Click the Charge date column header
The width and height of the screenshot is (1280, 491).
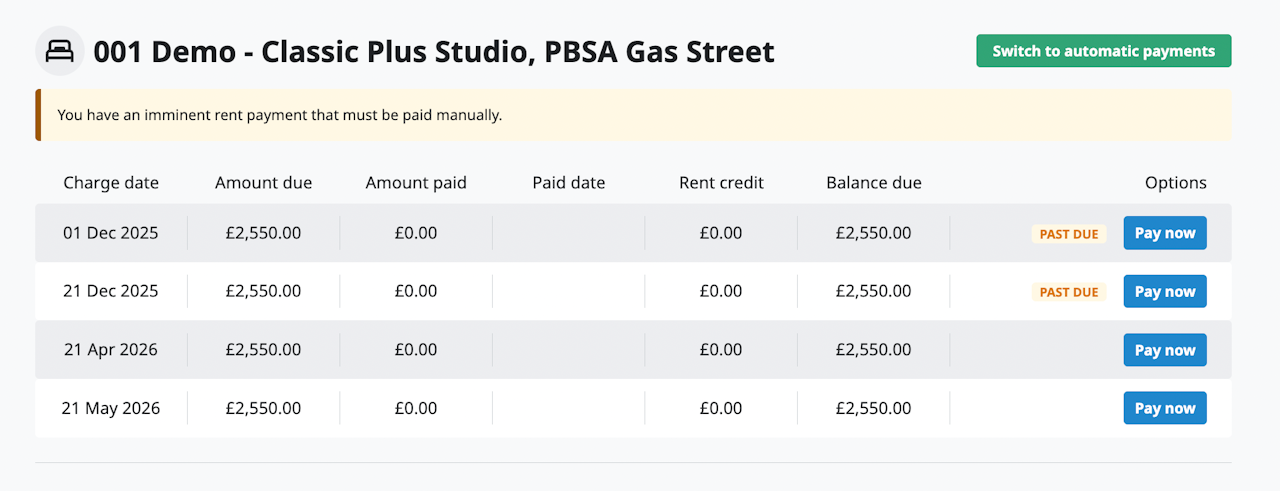(x=111, y=183)
